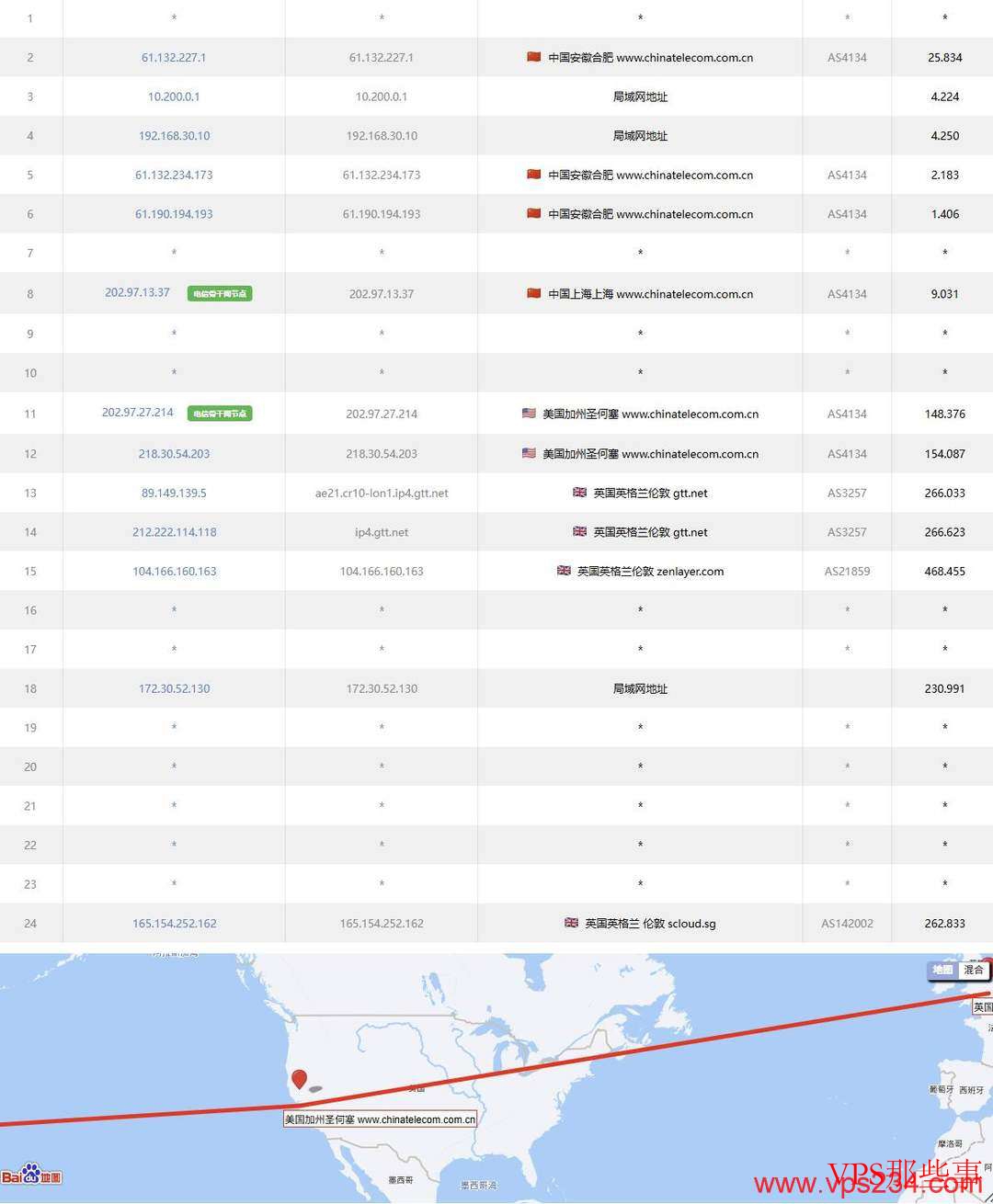The height and width of the screenshot is (1204, 993).
Task: Click the UK flag beside zenlayer.com
Action: click(564, 571)
